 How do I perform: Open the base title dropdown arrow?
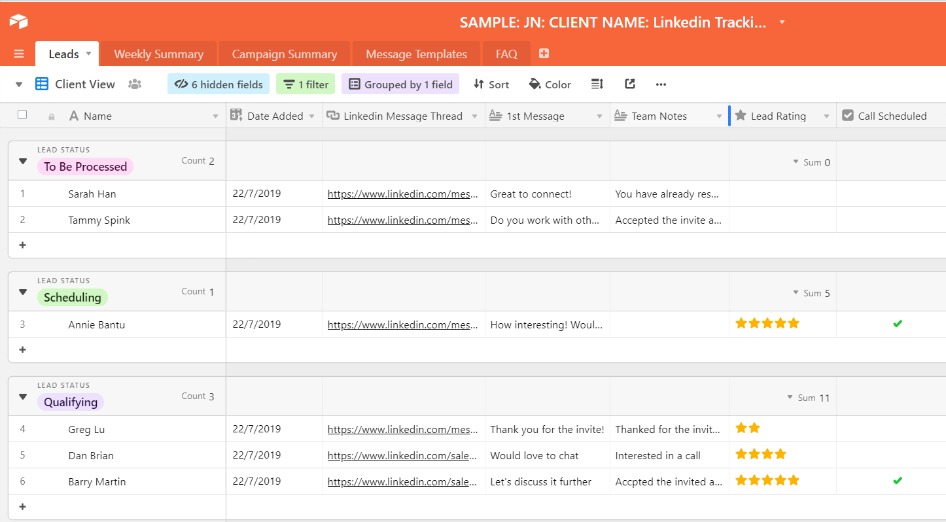[x=782, y=22]
